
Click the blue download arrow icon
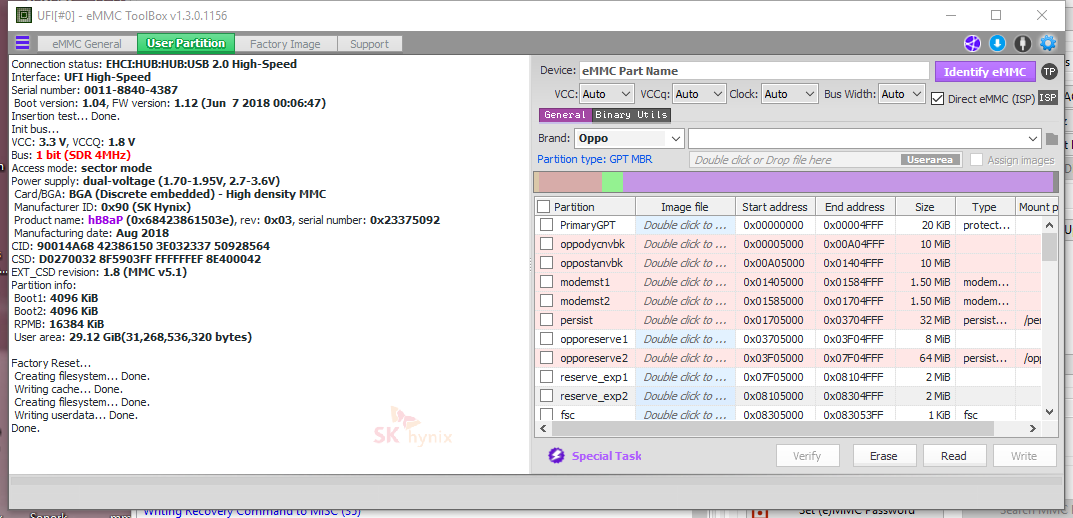pos(997,44)
